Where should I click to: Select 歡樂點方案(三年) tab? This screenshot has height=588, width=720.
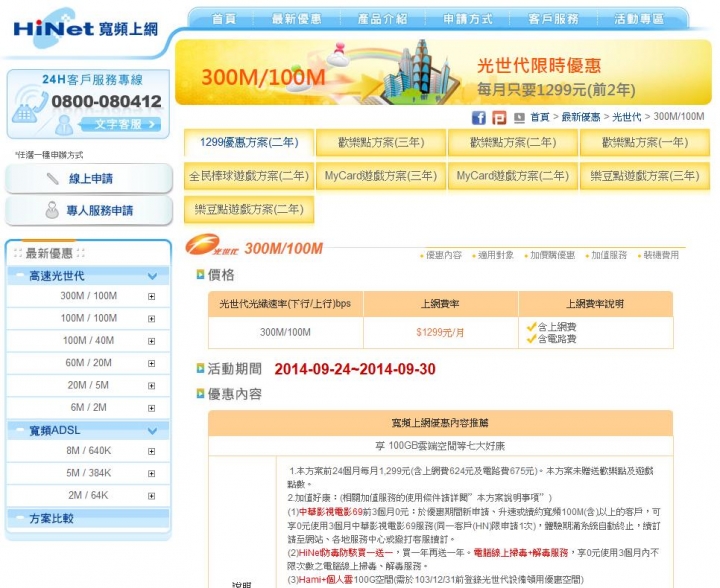pyautogui.click(x=381, y=142)
